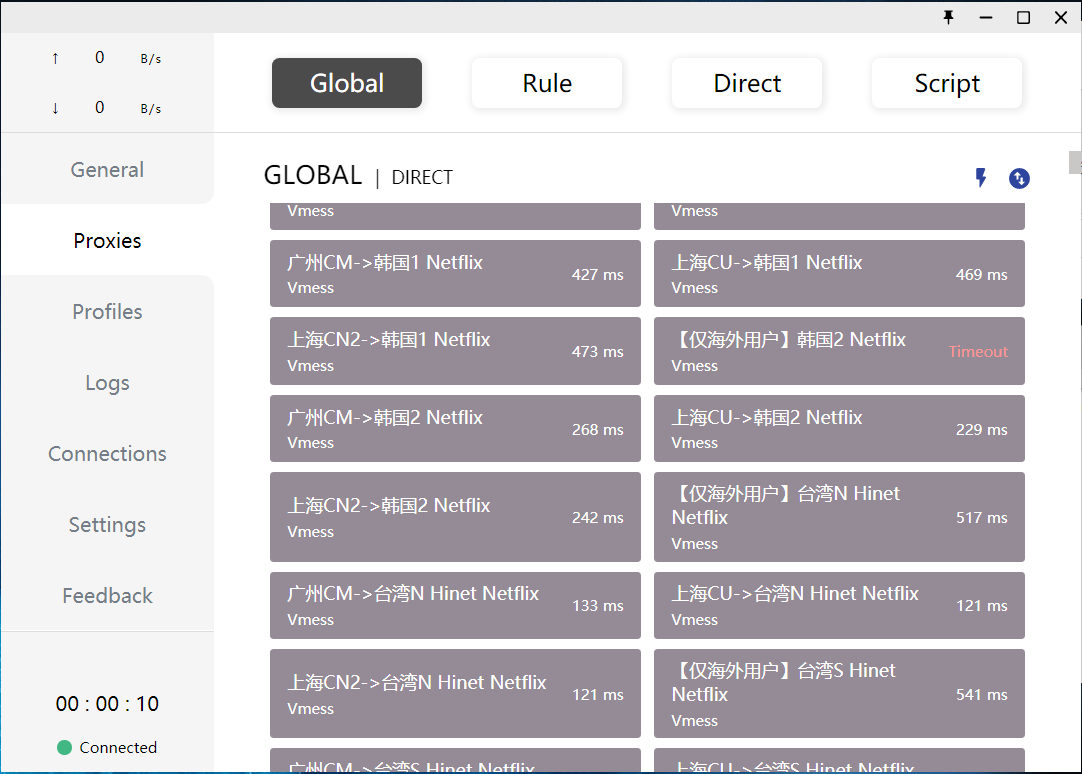Switch to Rule proxy mode
This screenshot has width=1082, height=774.
pyautogui.click(x=547, y=83)
